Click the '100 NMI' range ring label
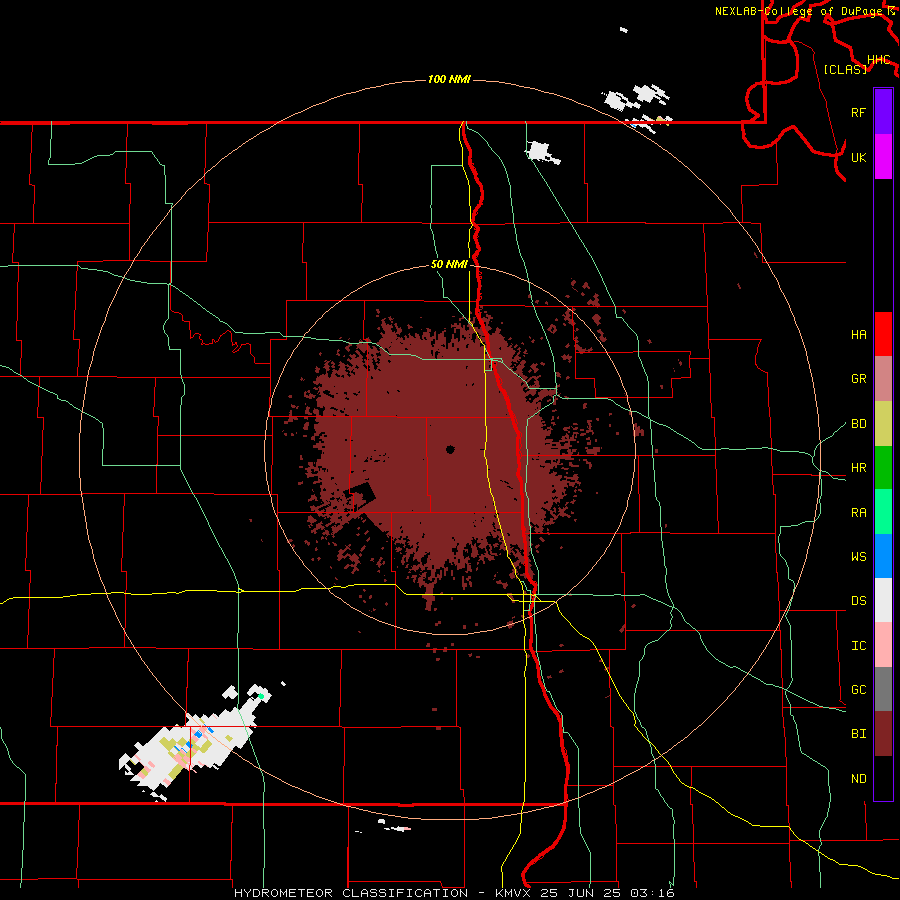 point(449,79)
